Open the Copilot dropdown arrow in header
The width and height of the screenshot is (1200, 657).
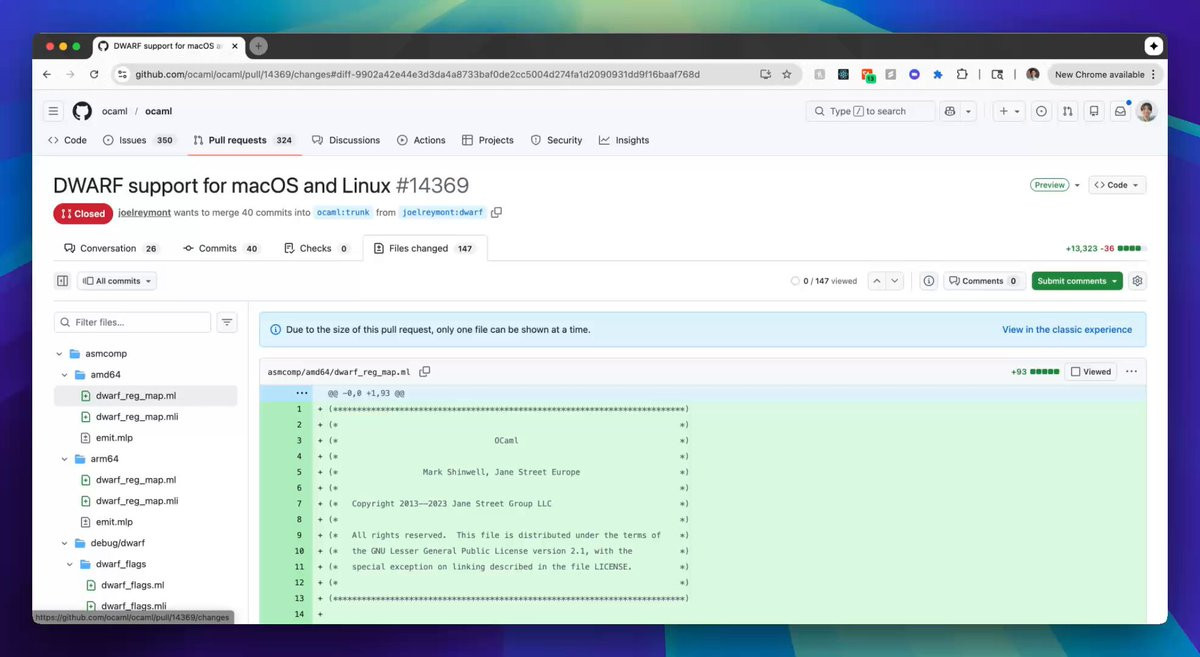[x=969, y=112]
